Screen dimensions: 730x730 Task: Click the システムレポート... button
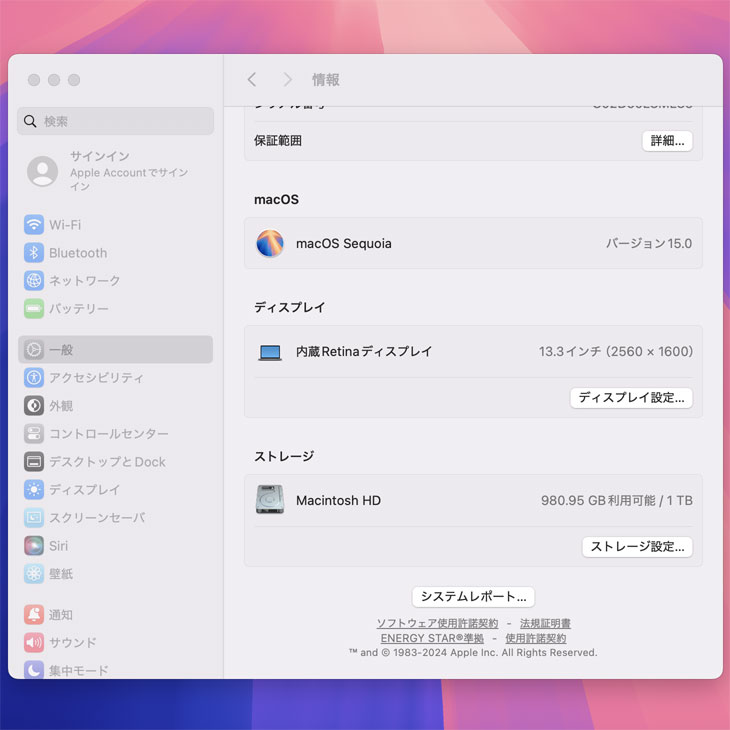coord(473,597)
